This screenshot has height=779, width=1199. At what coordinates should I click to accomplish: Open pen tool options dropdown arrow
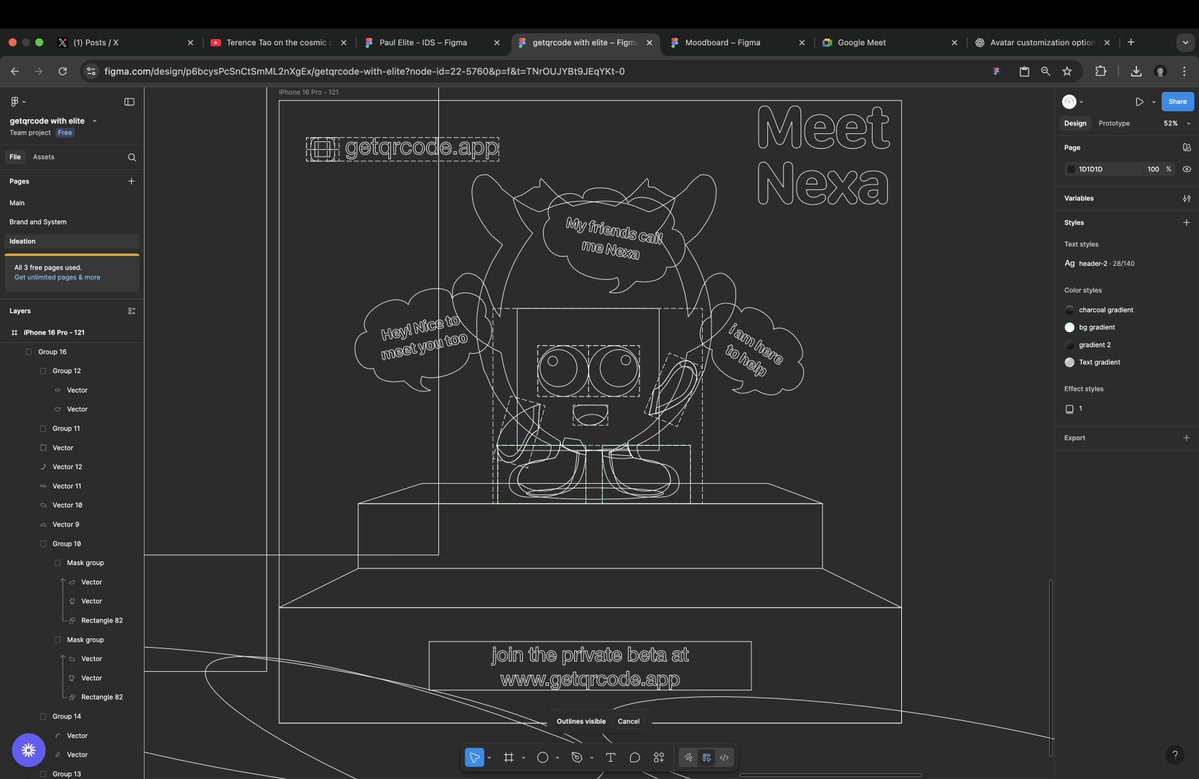(x=592, y=758)
